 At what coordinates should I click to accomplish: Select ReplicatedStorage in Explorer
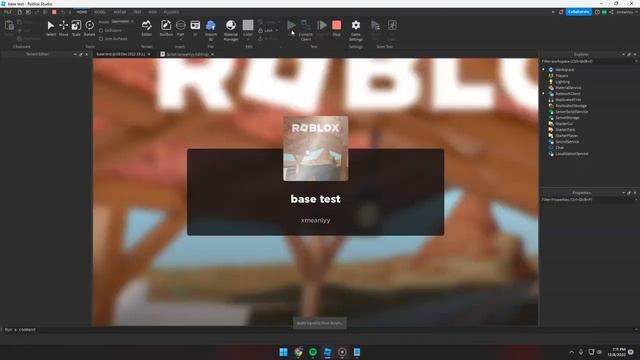(x=571, y=106)
